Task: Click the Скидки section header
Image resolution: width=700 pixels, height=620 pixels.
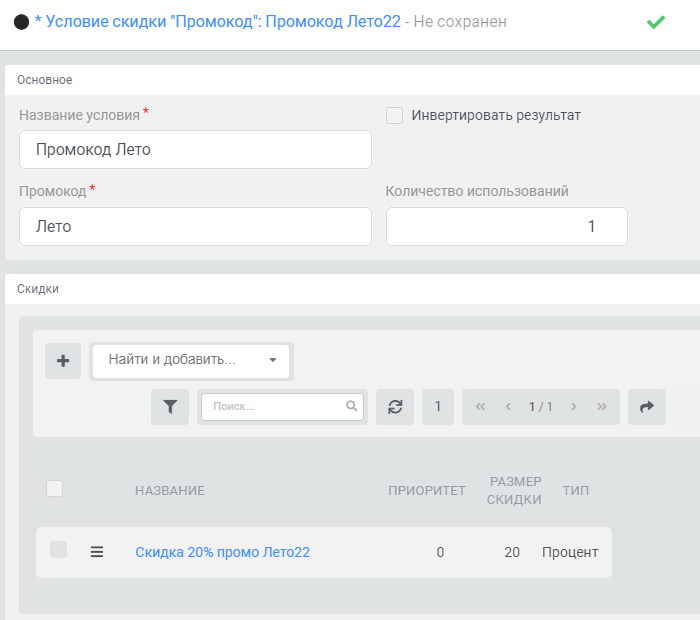Action: 38,289
